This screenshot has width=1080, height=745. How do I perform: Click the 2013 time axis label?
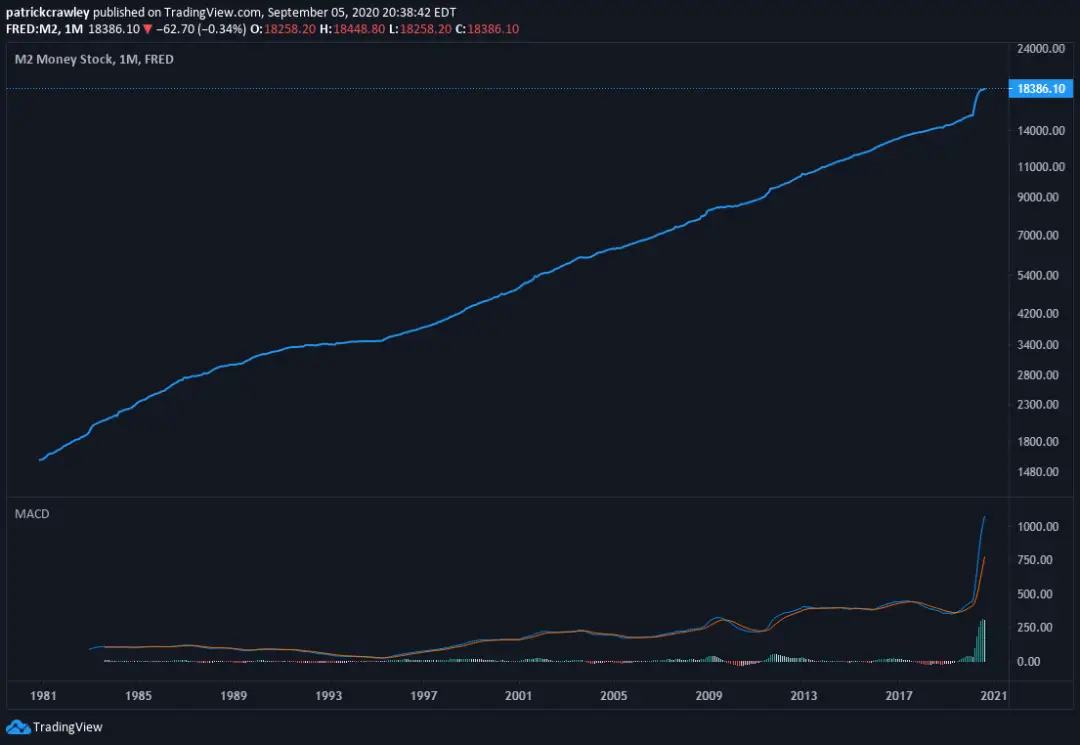coord(804,695)
